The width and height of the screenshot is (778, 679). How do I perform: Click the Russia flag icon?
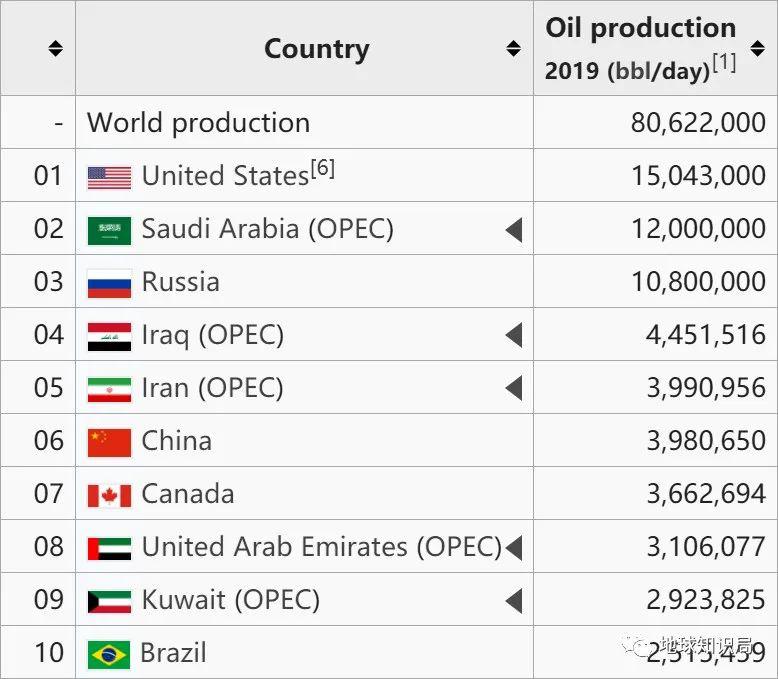tap(109, 283)
